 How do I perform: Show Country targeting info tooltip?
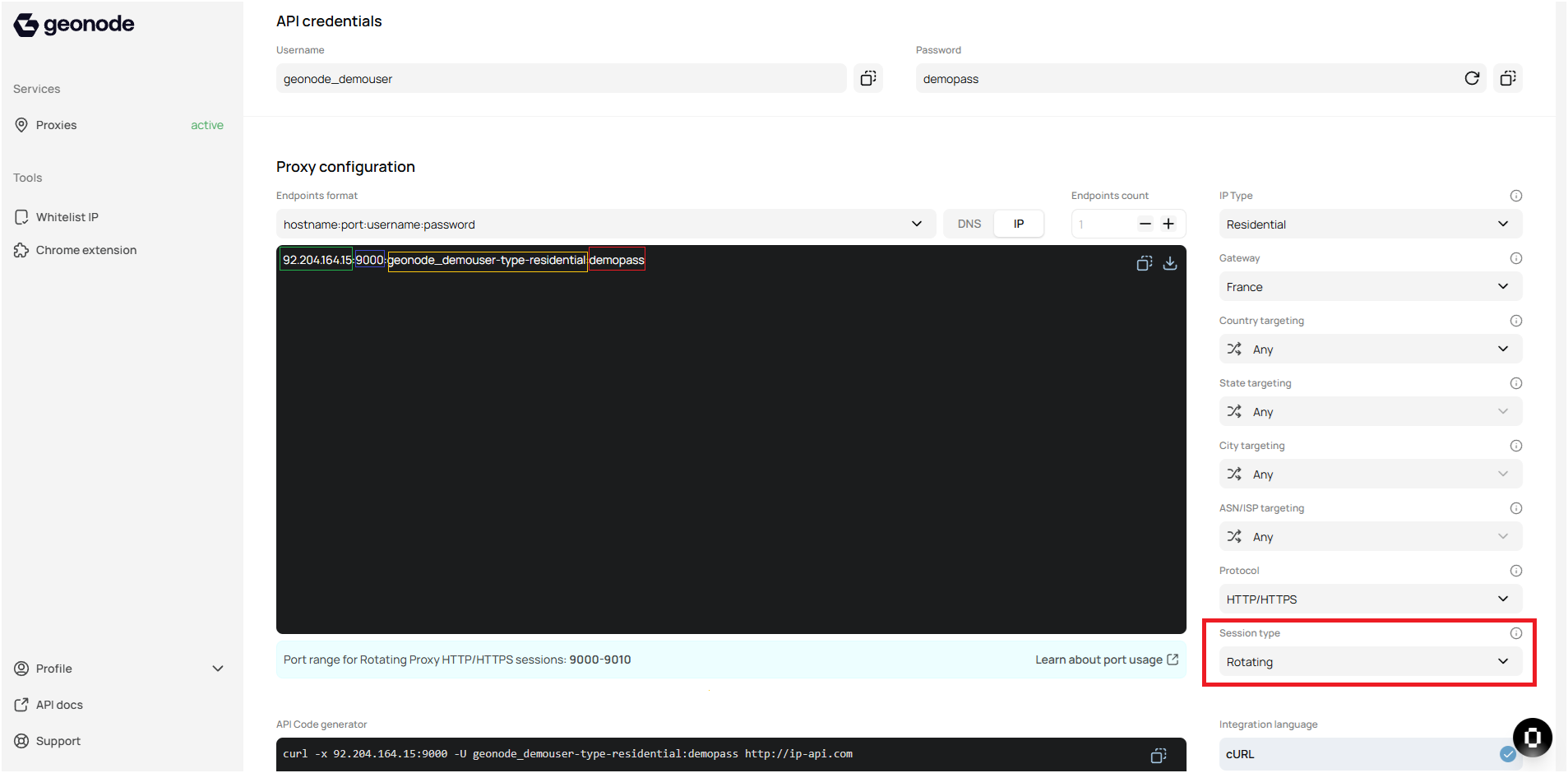1516,321
